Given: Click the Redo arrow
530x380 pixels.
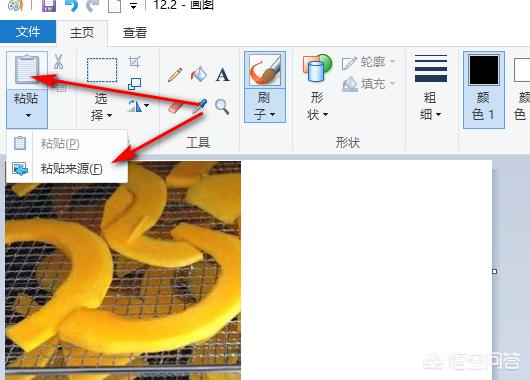Looking at the screenshot, I should click(92, 5).
